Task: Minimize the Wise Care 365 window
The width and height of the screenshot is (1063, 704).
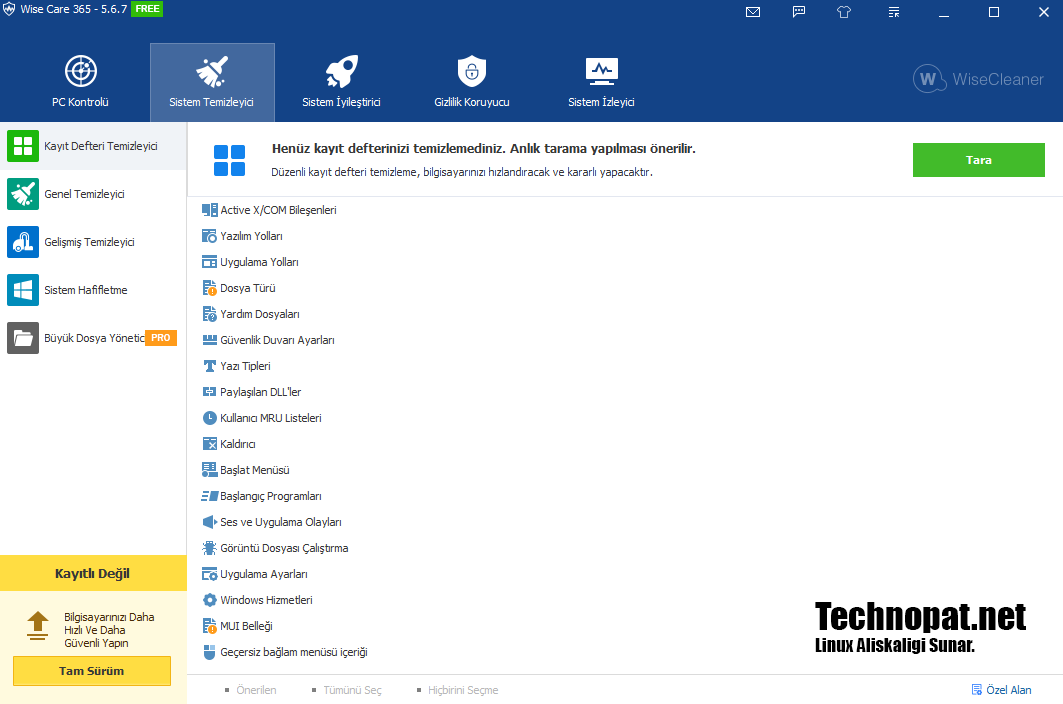Action: pyautogui.click(x=944, y=12)
